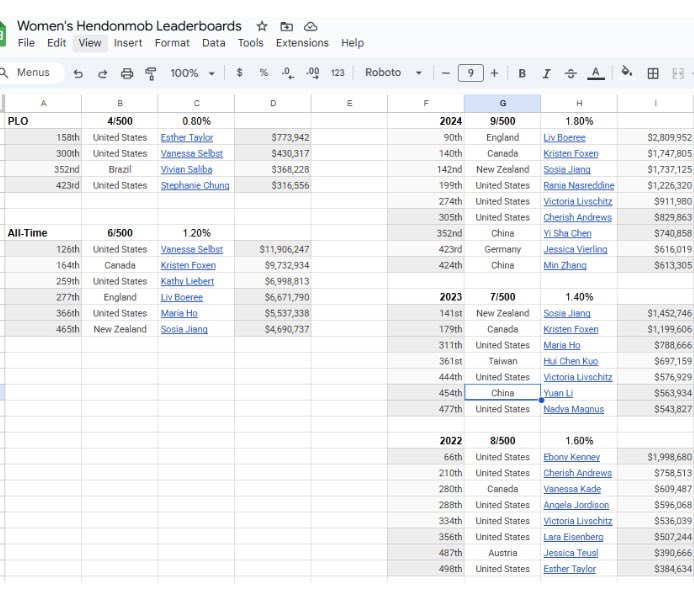
Task: Open the Lara Eisenberg link
Action: (x=573, y=537)
